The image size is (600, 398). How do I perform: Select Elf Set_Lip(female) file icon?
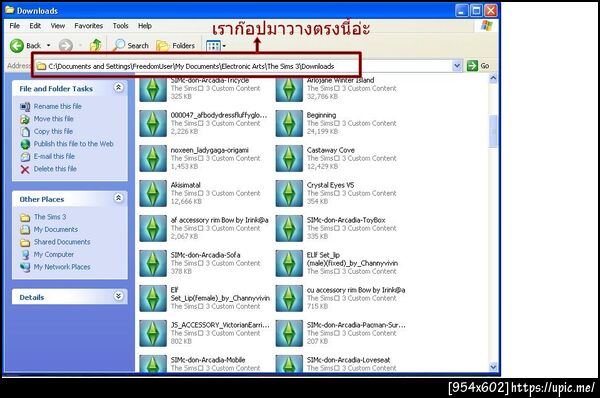point(153,298)
